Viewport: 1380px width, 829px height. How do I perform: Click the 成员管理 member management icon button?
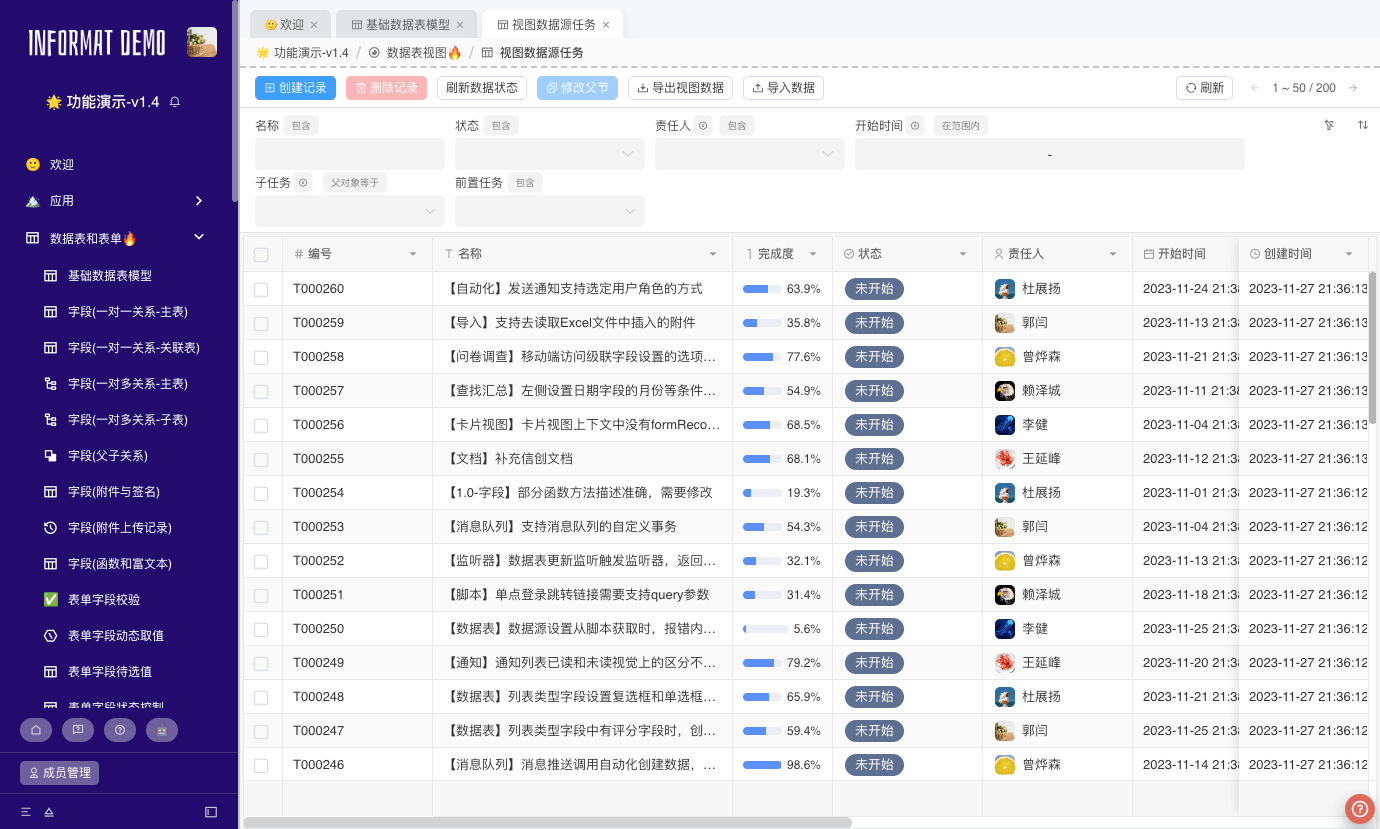point(59,772)
